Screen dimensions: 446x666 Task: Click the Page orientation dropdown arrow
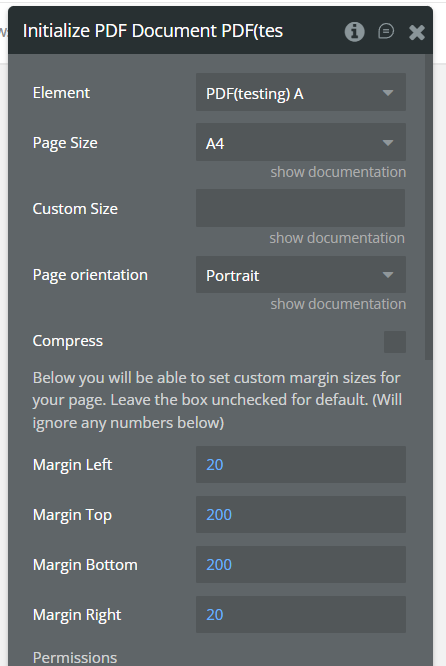tap(387, 275)
